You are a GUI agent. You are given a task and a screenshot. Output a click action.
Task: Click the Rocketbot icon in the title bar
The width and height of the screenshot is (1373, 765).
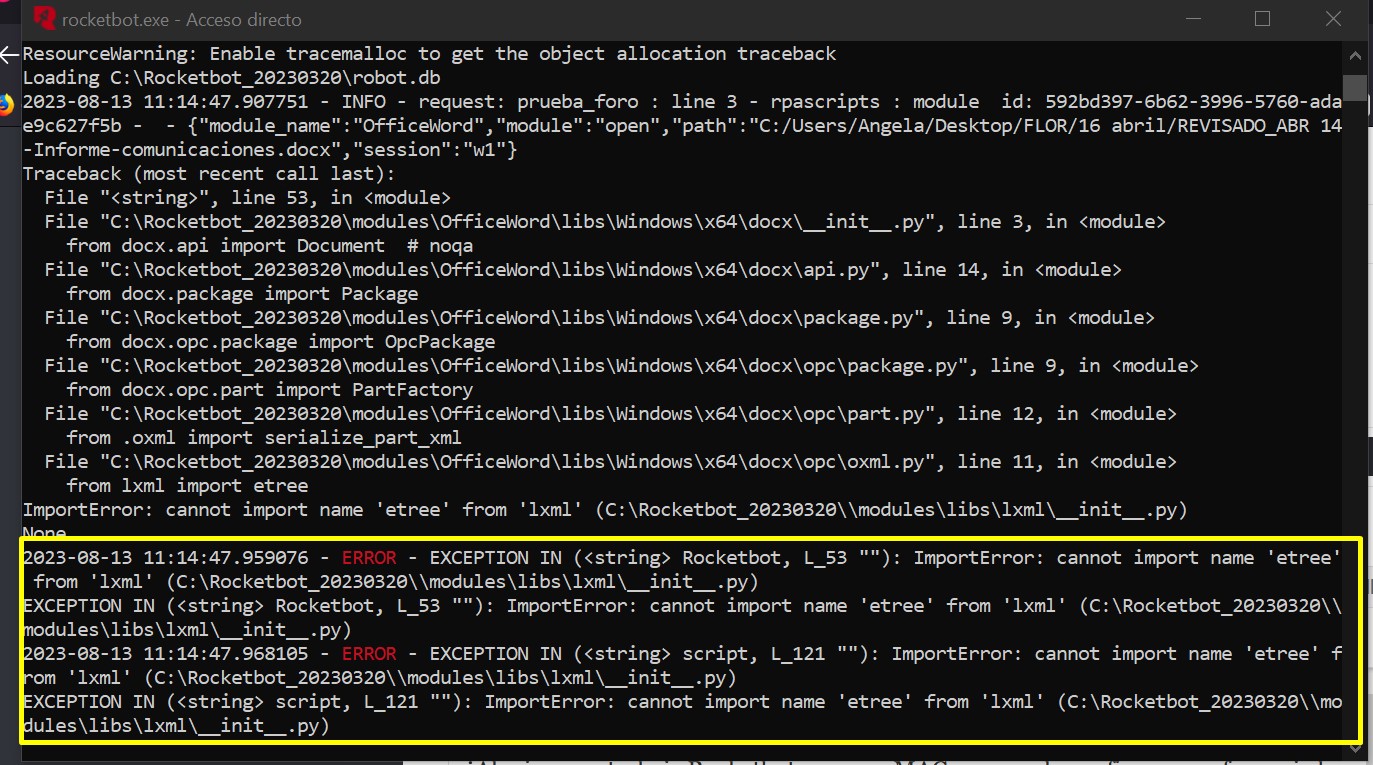[x=44, y=19]
